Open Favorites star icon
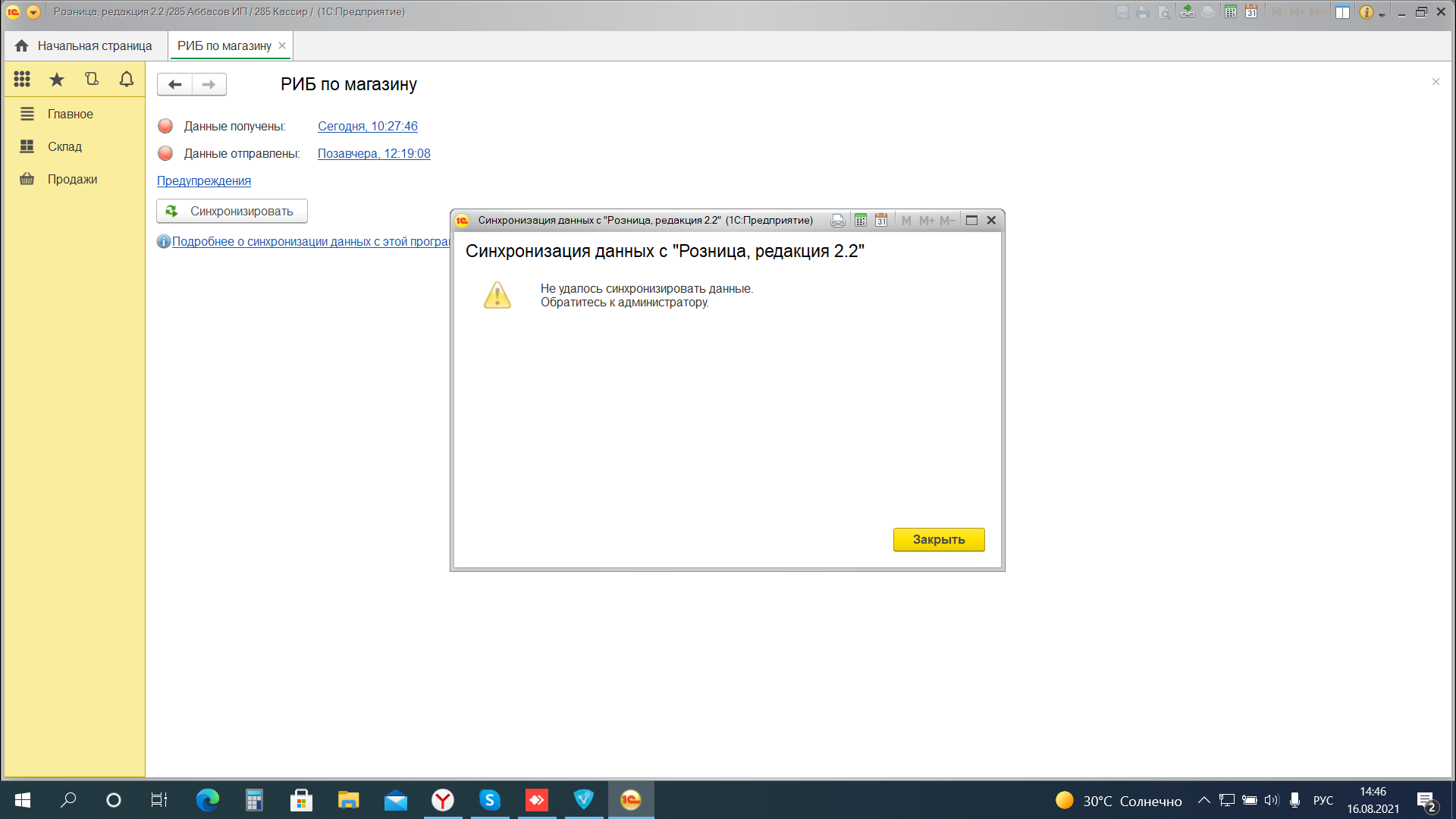 pyautogui.click(x=57, y=79)
